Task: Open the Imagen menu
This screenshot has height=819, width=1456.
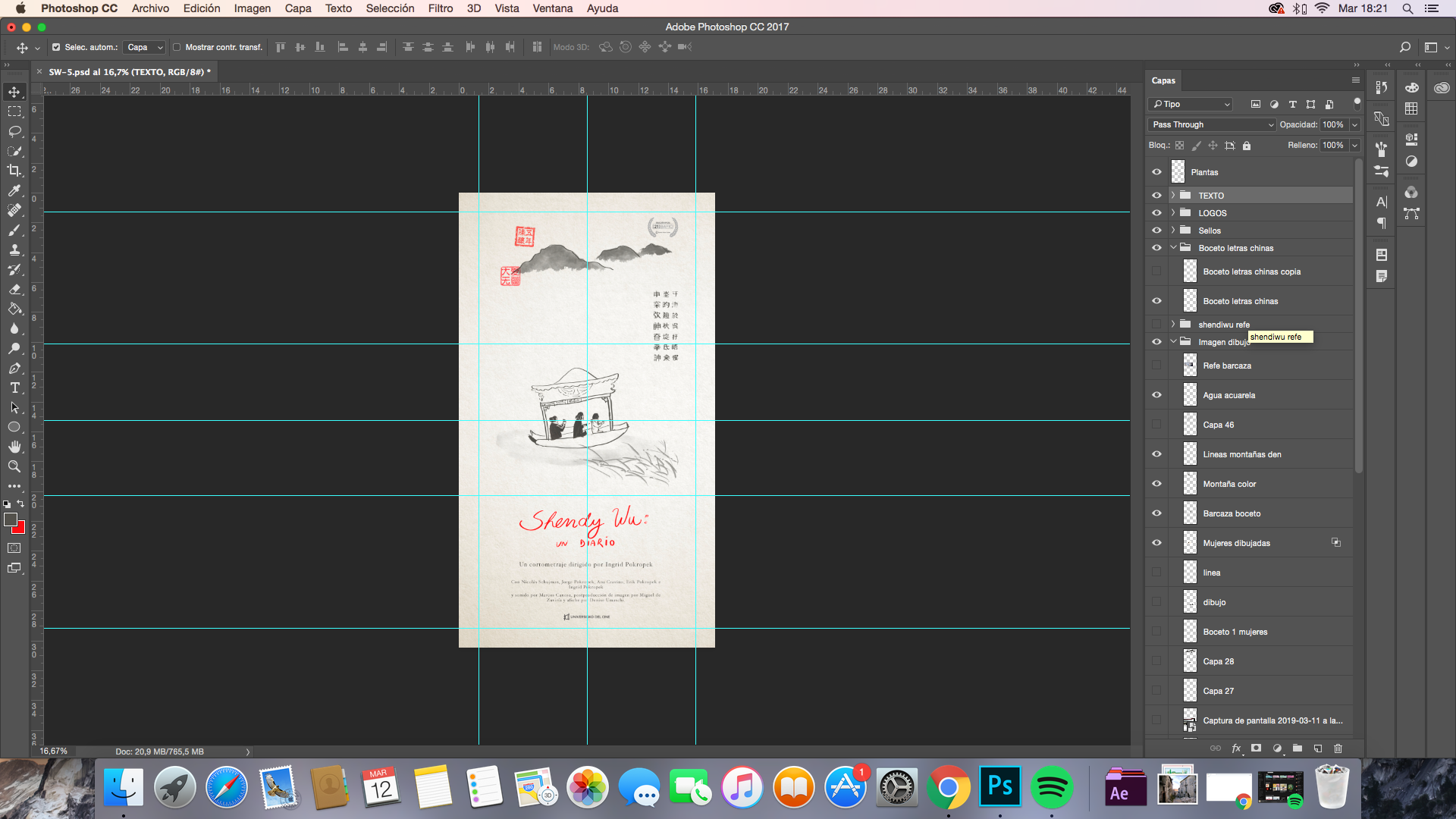Action: coord(253,8)
